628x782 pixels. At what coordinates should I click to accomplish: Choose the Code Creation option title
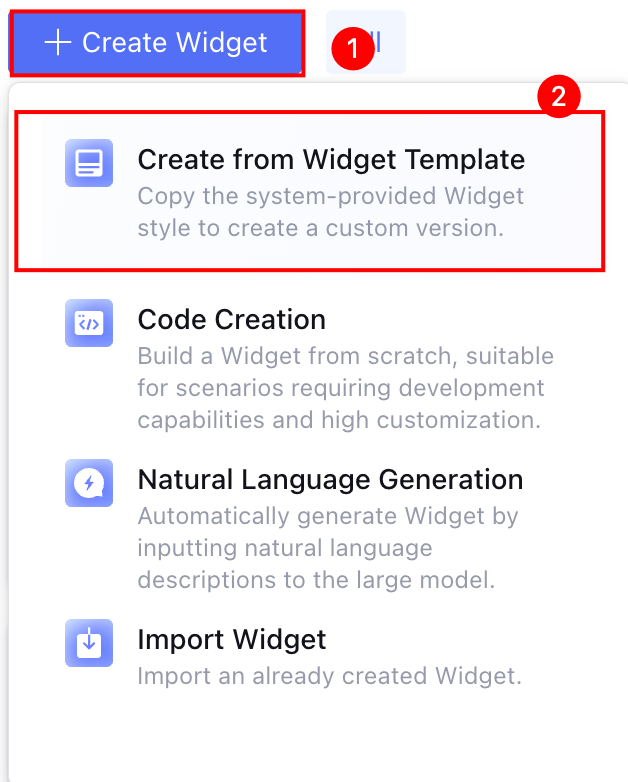[231, 320]
